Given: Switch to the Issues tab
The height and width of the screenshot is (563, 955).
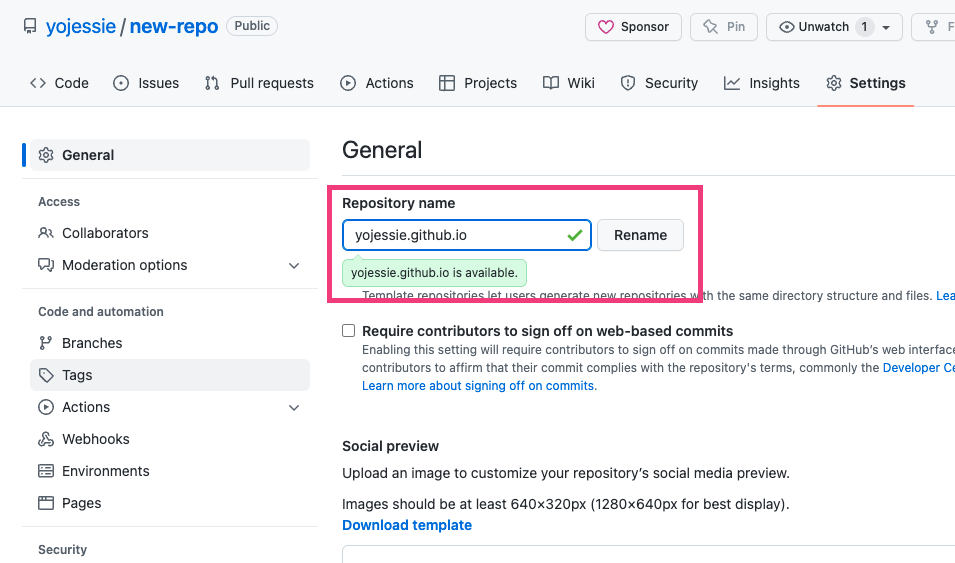Looking at the screenshot, I should point(146,83).
